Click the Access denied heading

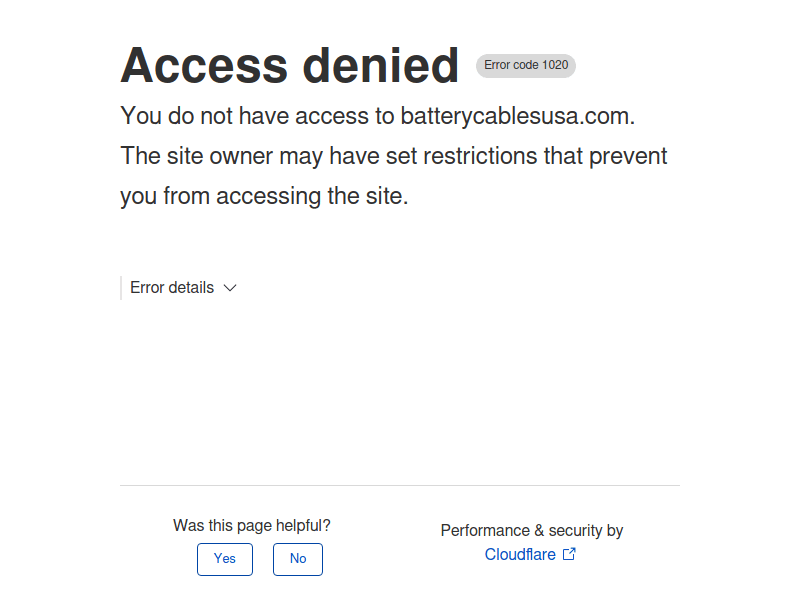(x=288, y=65)
